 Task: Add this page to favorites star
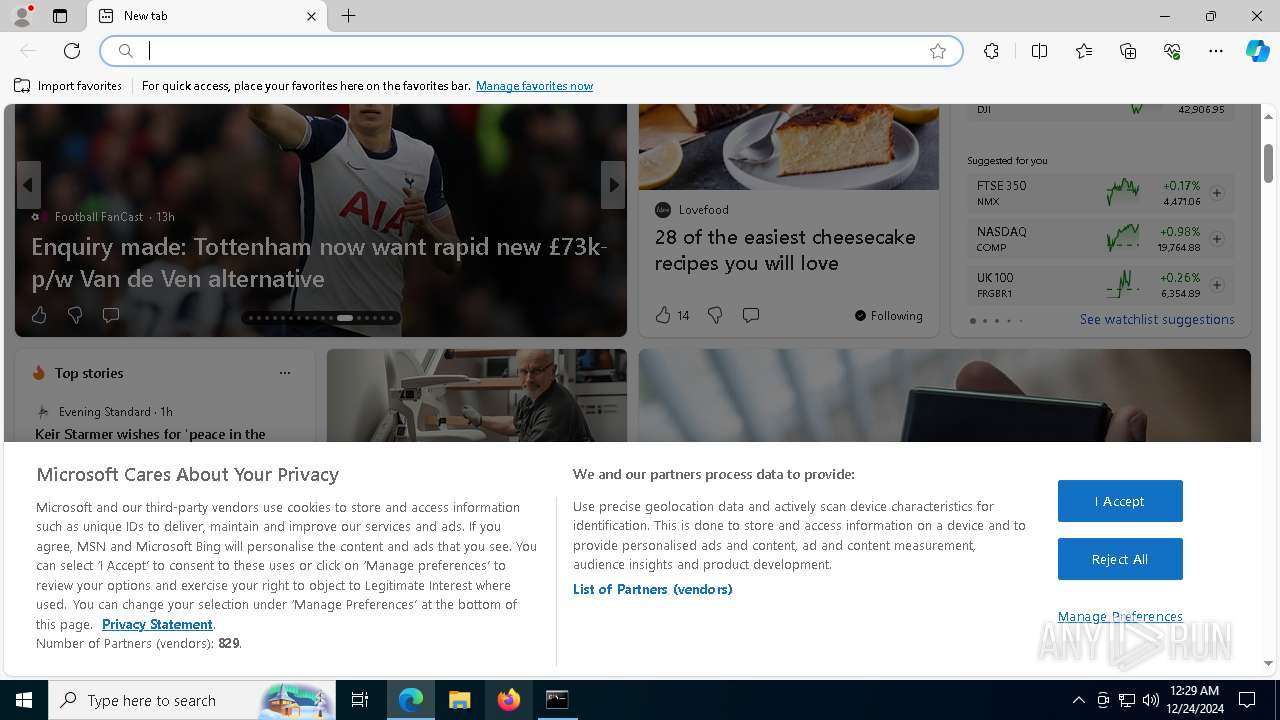pos(938,51)
